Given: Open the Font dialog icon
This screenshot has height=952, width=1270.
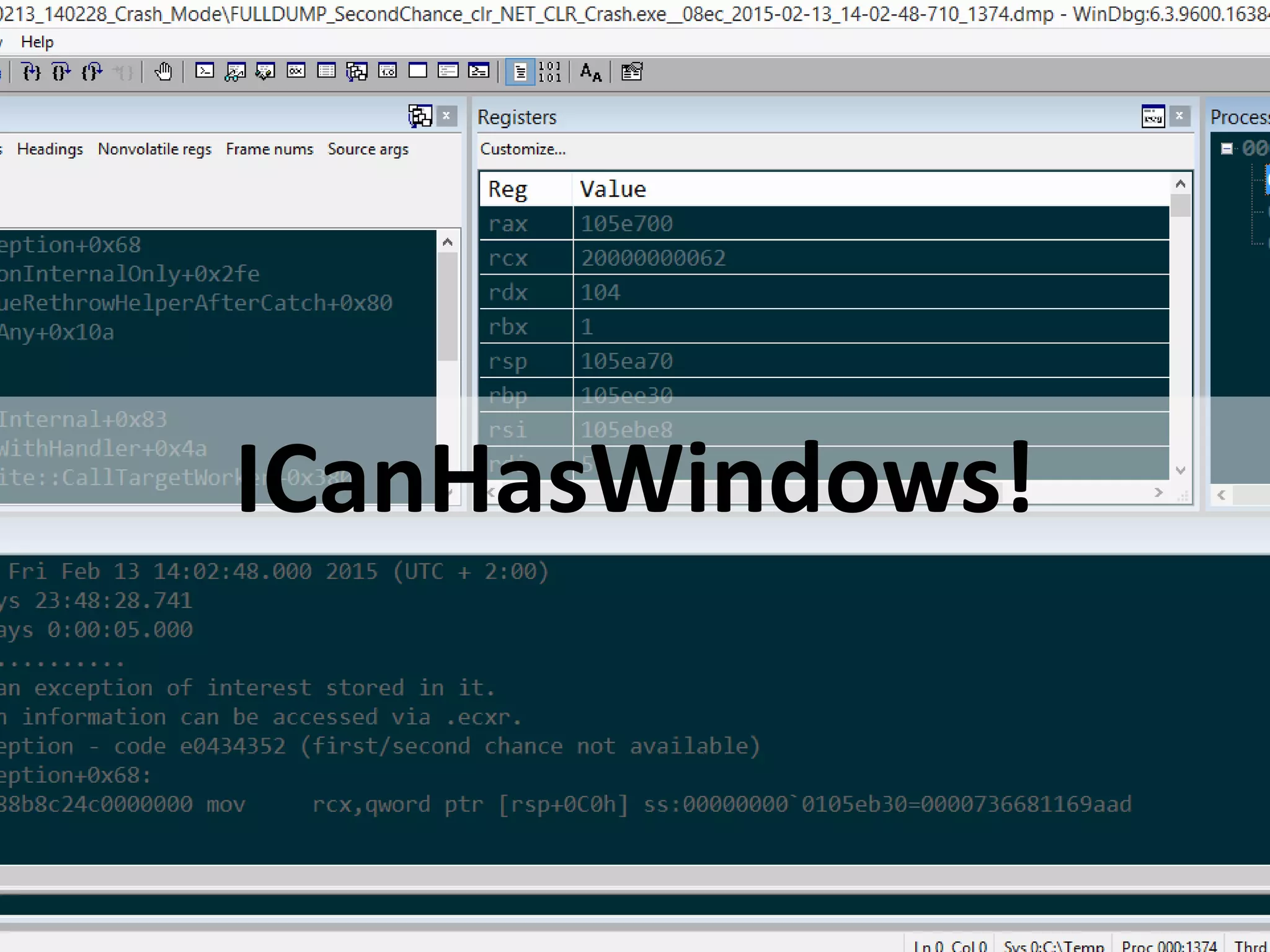Looking at the screenshot, I should pos(590,72).
